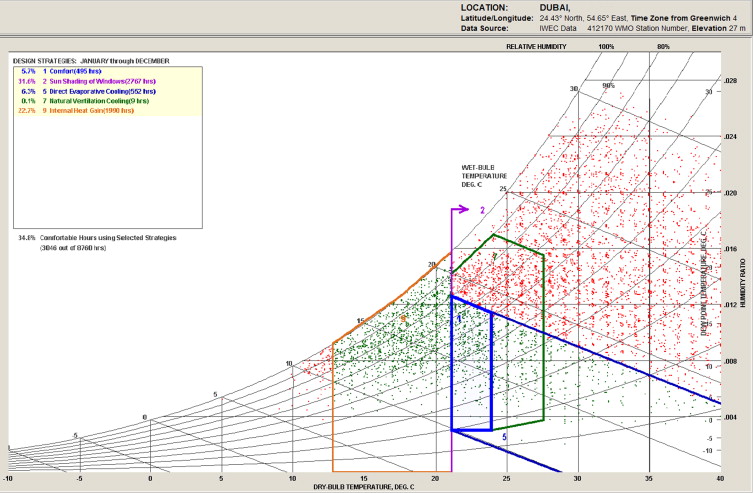Click the '.012' humidity ratio tick
The height and width of the screenshot is (493, 753).
730,305
